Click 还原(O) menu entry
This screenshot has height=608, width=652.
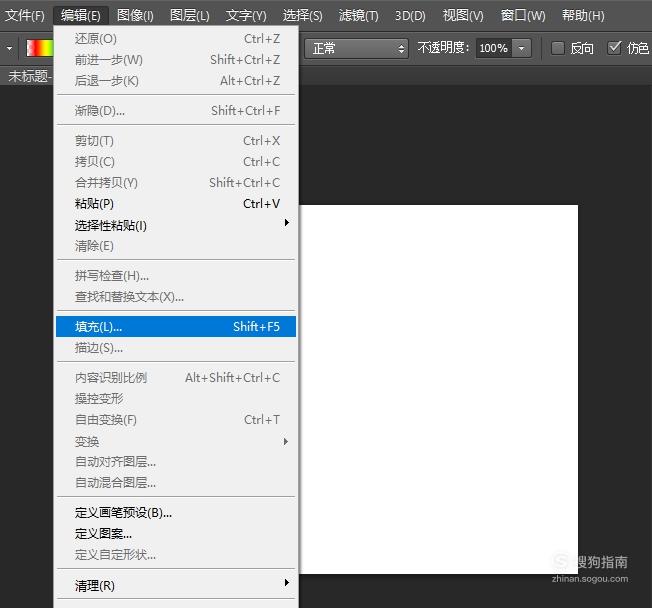click(x=176, y=39)
